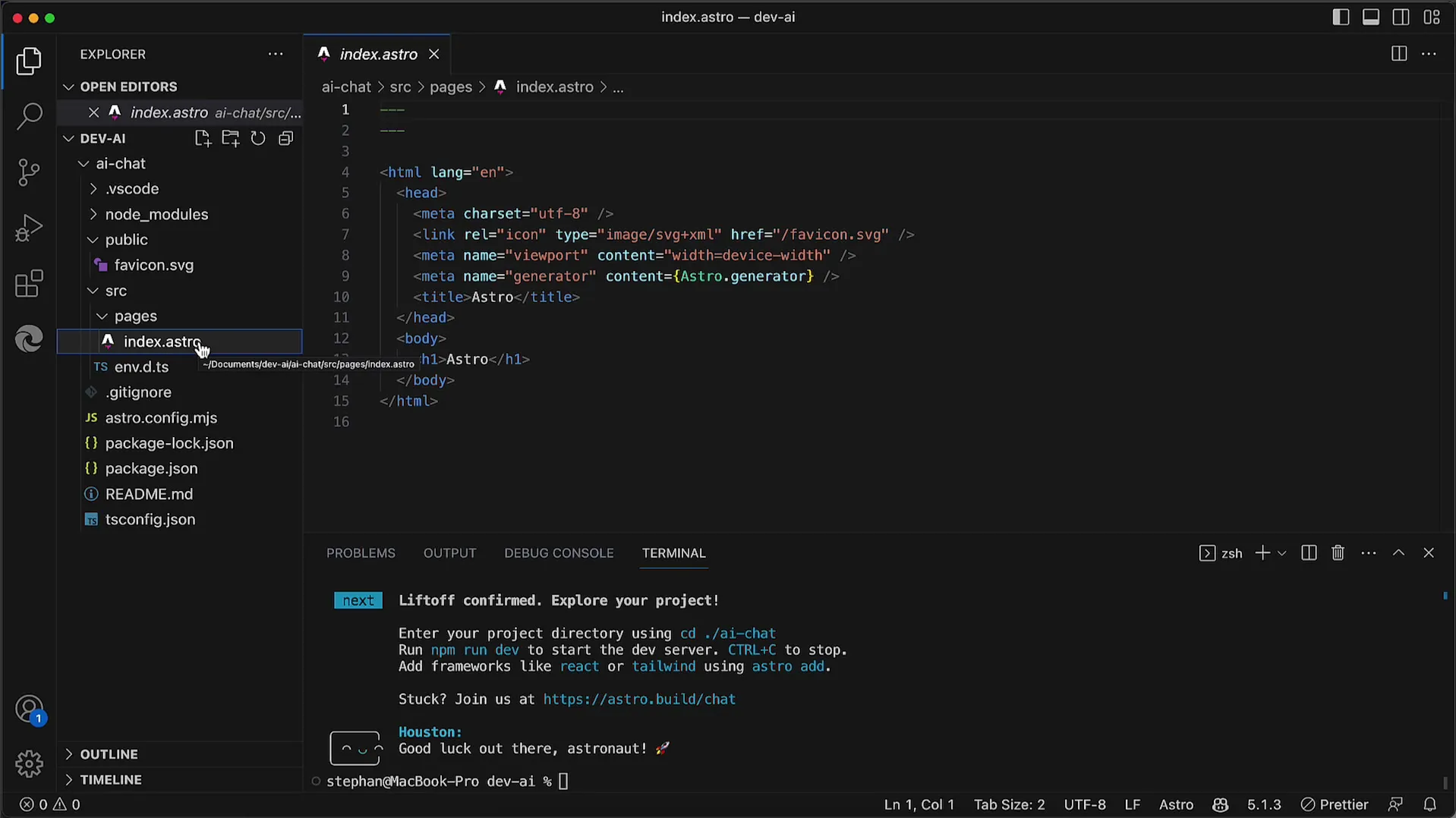Click the Copilot status icon in status bar
The height and width of the screenshot is (818, 1456).
[1220, 804]
